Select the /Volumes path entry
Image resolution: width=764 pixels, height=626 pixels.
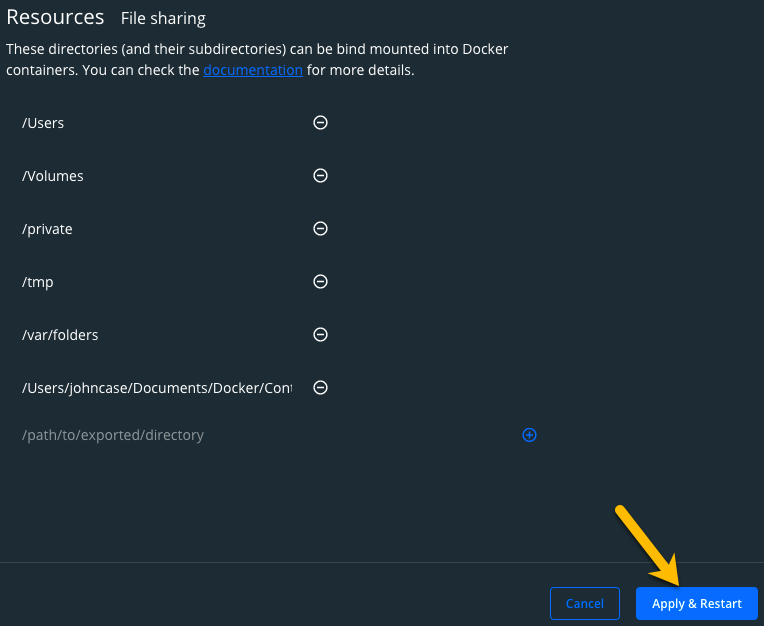pos(53,176)
